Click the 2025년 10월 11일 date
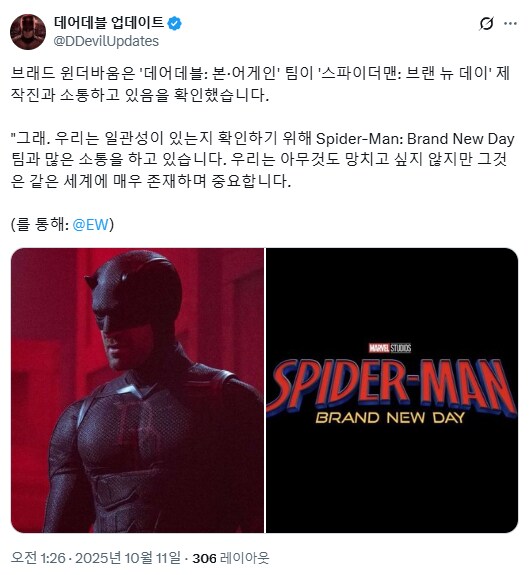The height and width of the screenshot is (575, 532). [128, 558]
